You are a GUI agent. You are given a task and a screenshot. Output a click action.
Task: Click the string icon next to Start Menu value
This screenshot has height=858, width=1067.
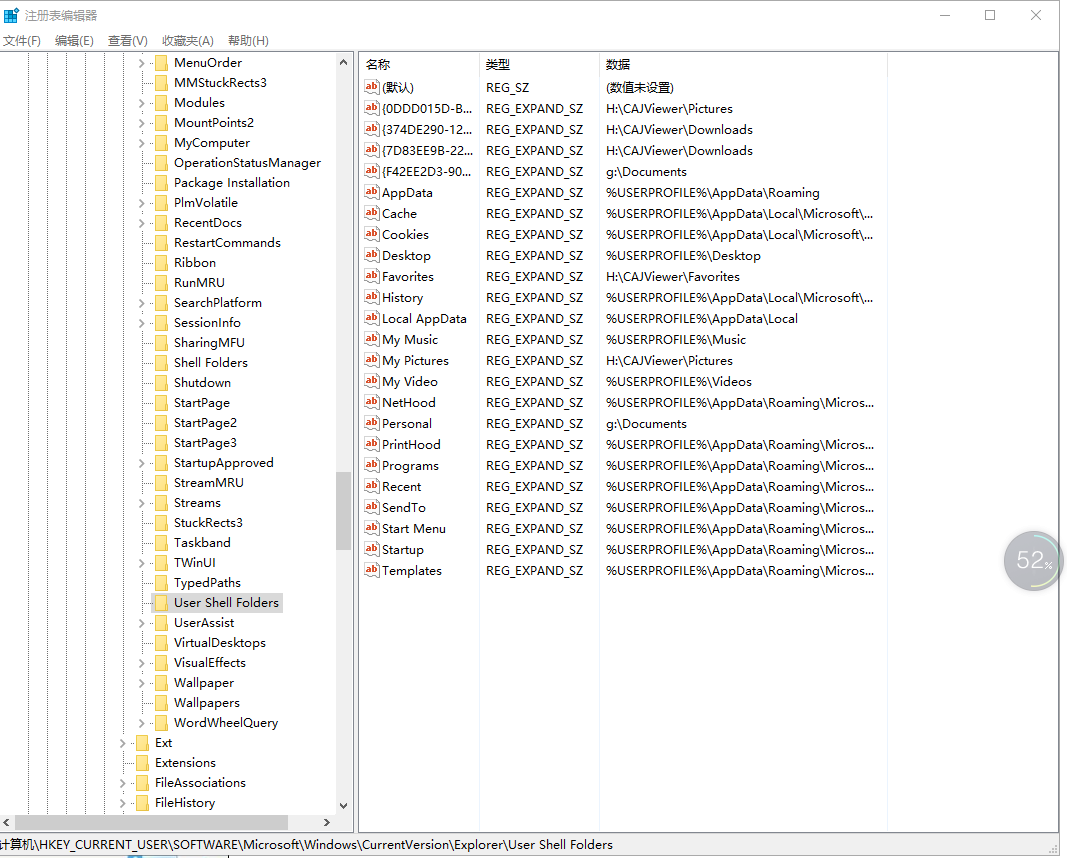(372, 528)
